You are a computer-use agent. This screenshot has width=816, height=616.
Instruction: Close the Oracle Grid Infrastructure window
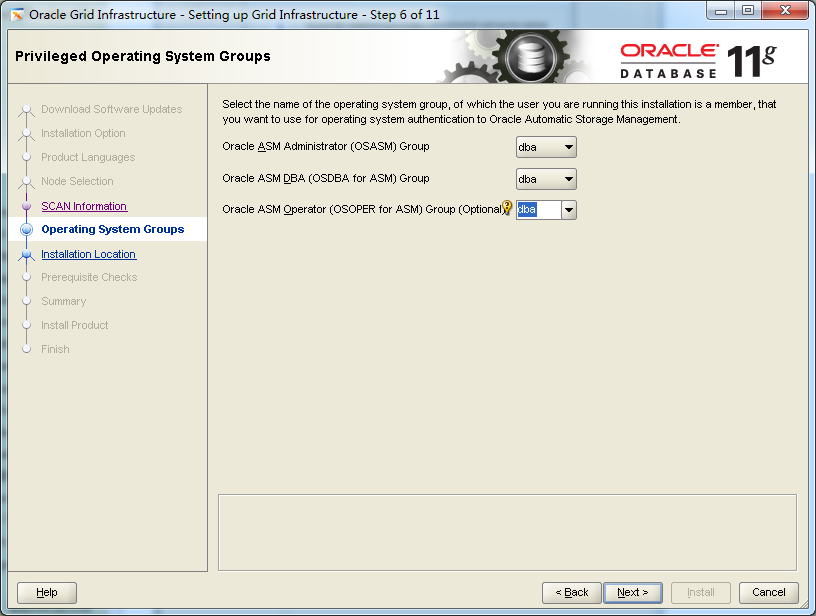785,11
